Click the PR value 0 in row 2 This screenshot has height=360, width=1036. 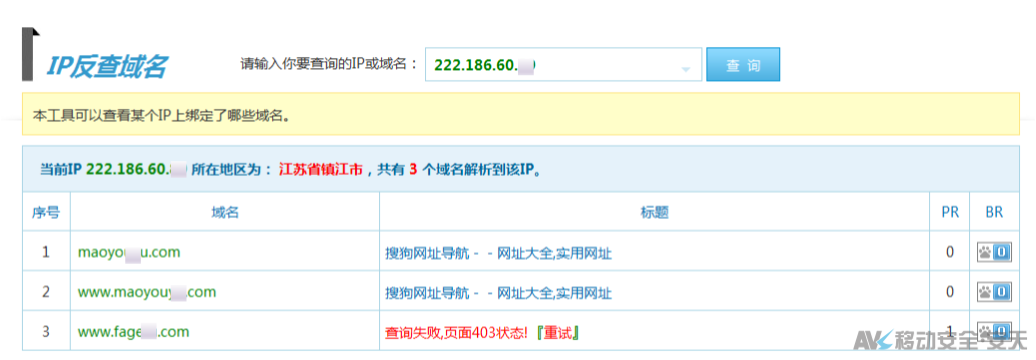(x=949, y=291)
